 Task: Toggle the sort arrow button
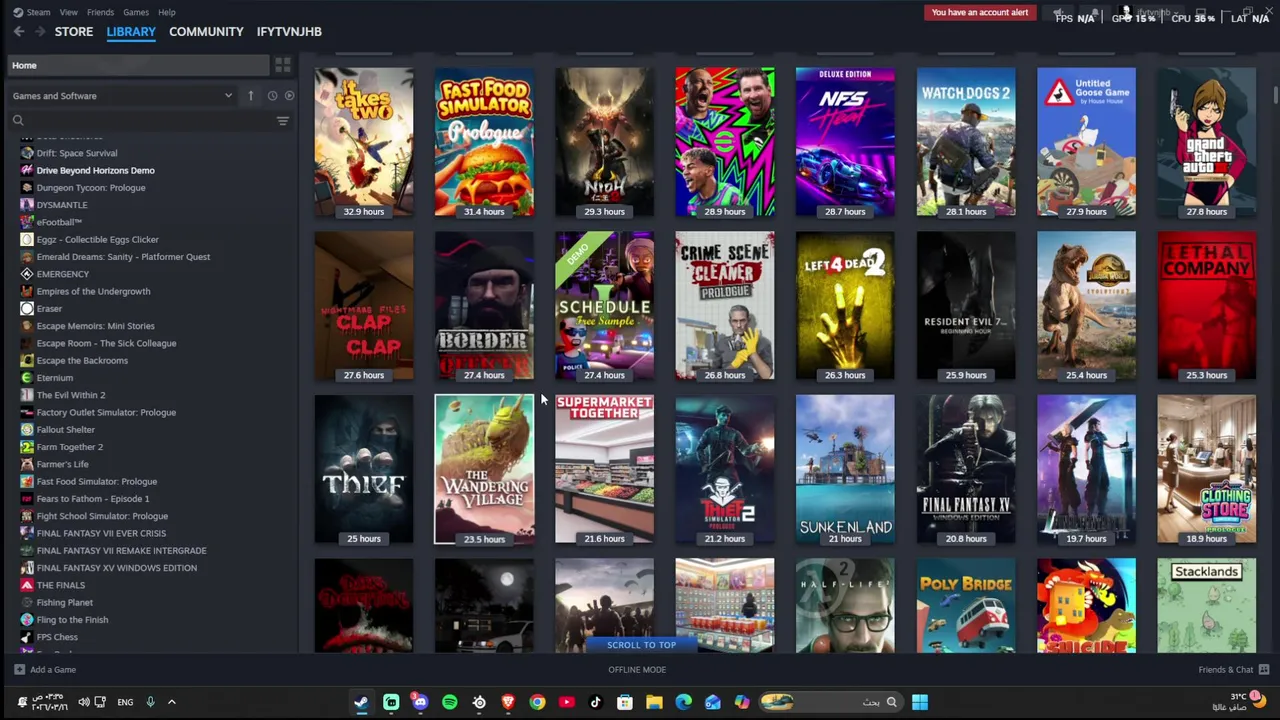point(251,96)
